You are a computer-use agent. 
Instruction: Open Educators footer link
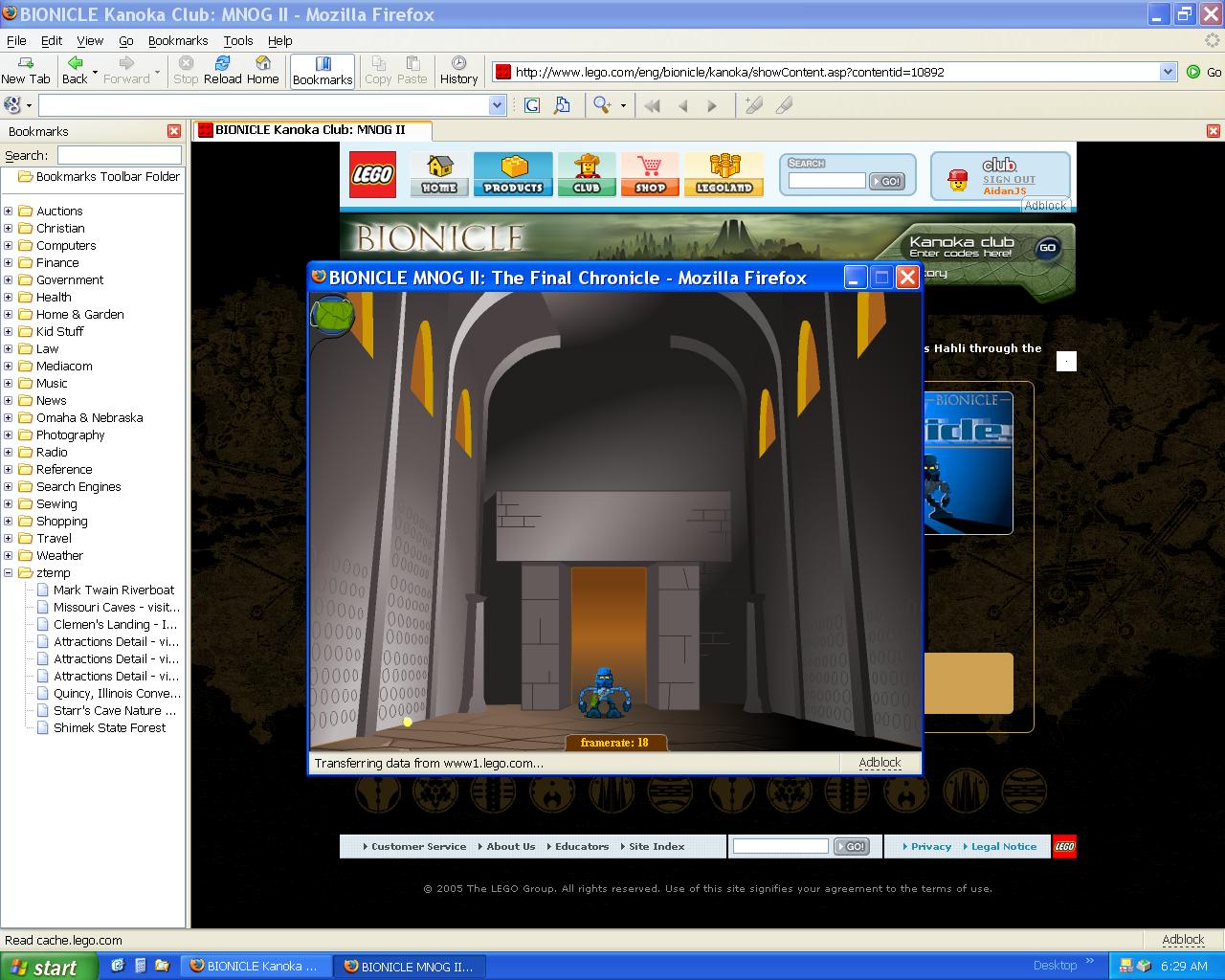coord(581,847)
